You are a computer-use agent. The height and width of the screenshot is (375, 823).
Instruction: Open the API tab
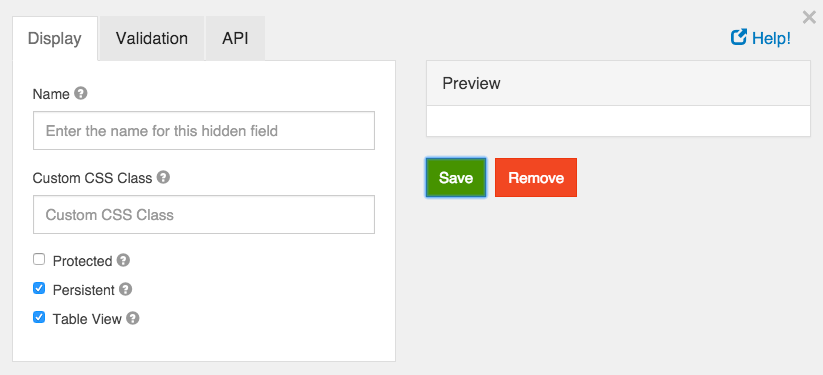point(235,38)
